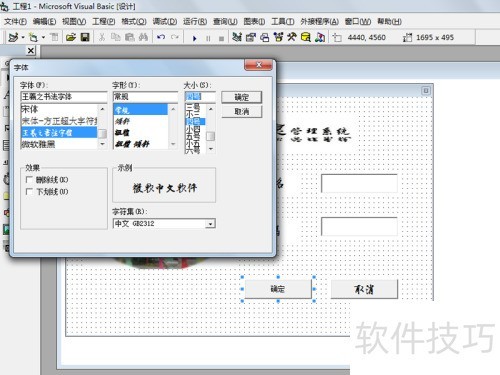Open the 字符集 combo box dropdown

click(x=210, y=224)
